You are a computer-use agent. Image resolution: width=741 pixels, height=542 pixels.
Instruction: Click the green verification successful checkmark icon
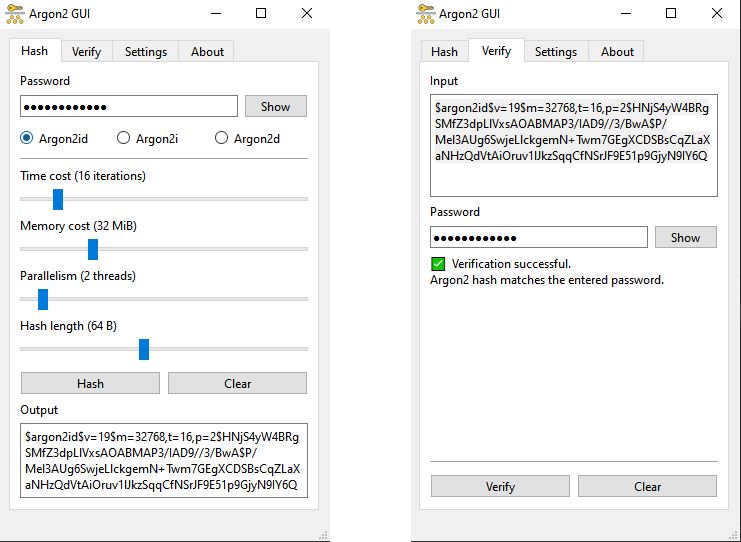[438, 264]
